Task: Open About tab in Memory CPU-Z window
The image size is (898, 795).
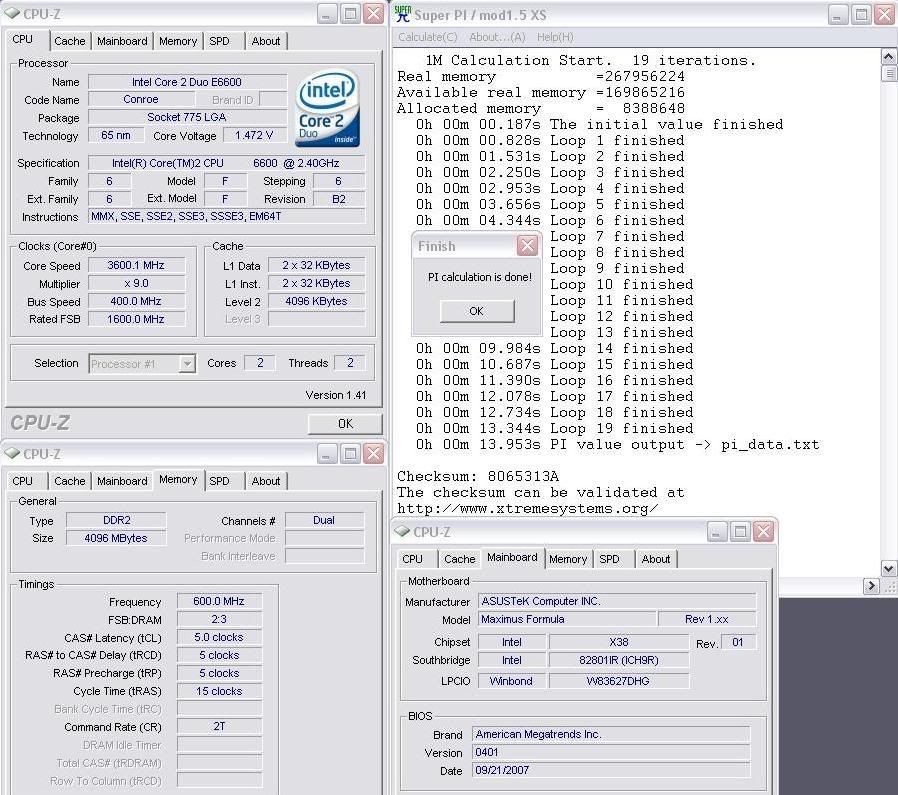Action: (x=266, y=481)
